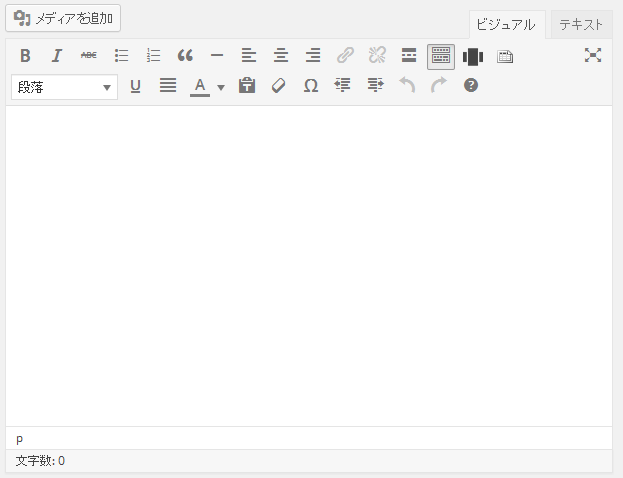623x478 pixels.
Task: Redo the last undone edit
Action: pos(439,86)
